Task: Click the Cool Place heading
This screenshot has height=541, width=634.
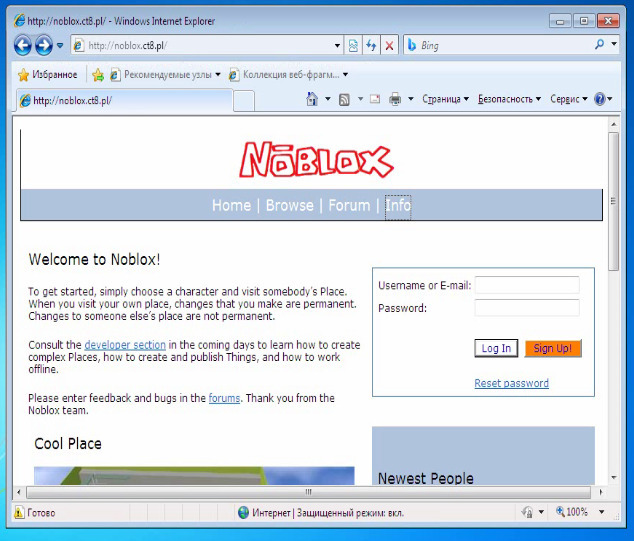Action: pyautogui.click(x=68, y=444)
